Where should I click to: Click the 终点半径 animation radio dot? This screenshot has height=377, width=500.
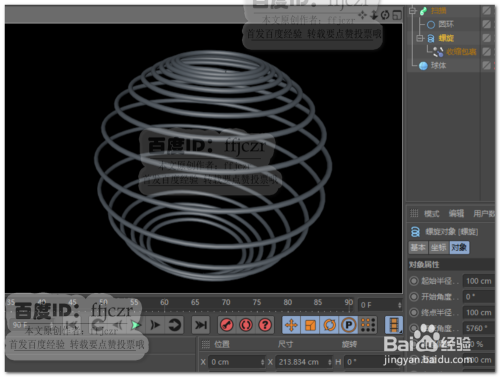[414, 313]
